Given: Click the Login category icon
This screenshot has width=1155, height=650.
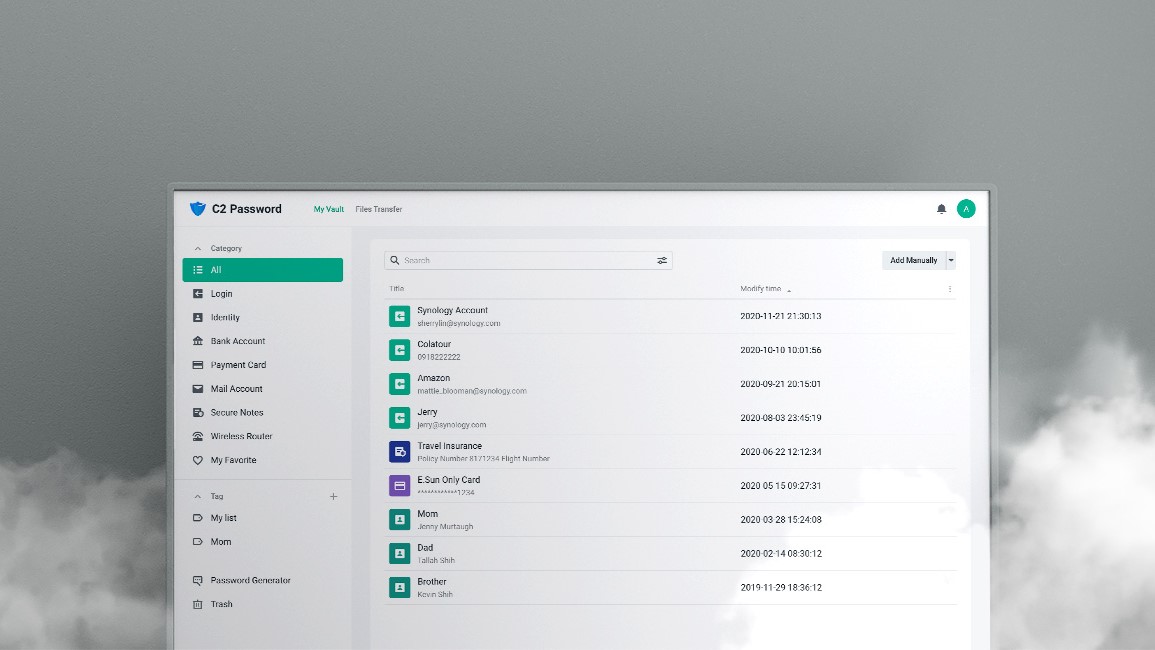Looking at the screenshot, I should pyautogui.click(x=197, y=293).
